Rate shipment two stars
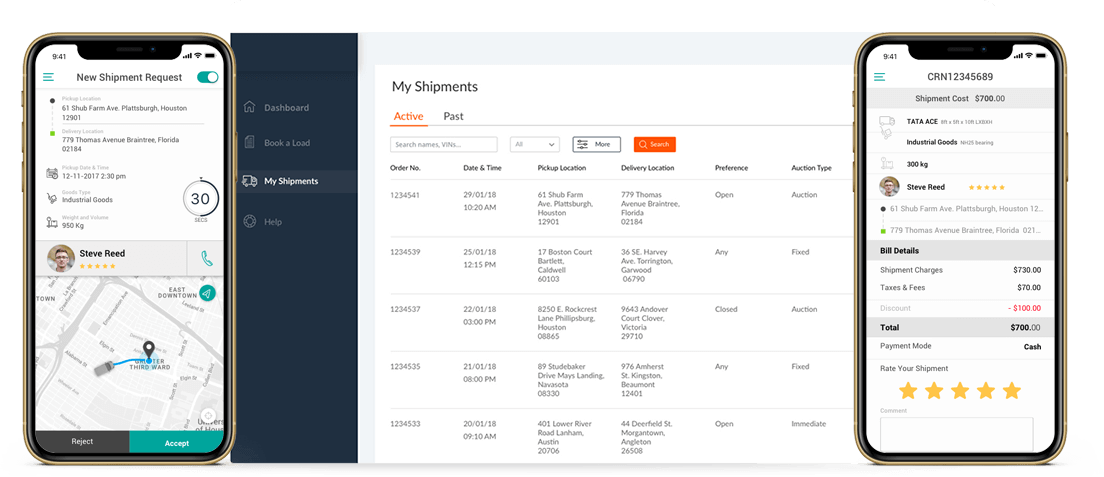 pos(934,390)
